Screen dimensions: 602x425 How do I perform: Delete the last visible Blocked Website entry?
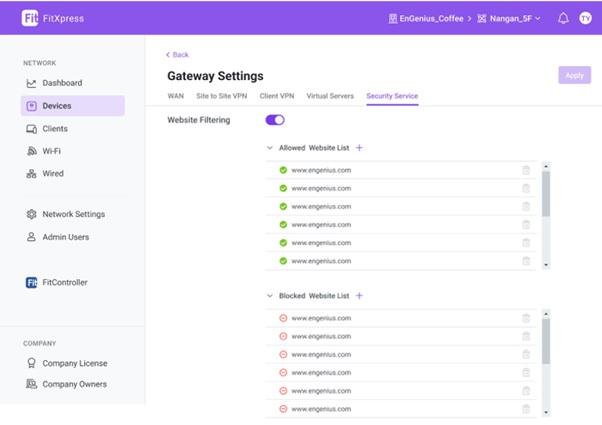526,409
